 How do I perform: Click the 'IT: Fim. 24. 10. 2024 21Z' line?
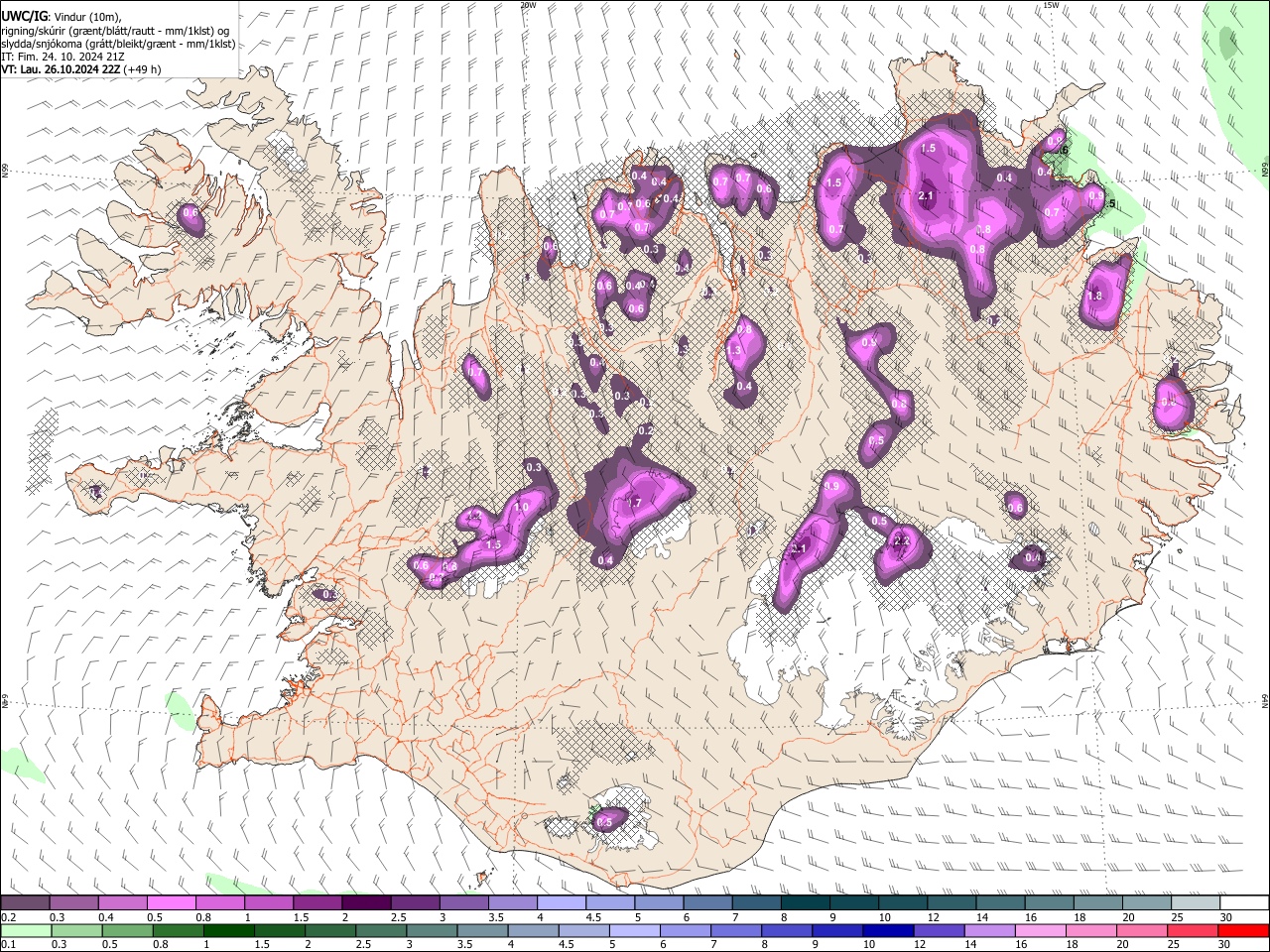(x=63, y=57)
